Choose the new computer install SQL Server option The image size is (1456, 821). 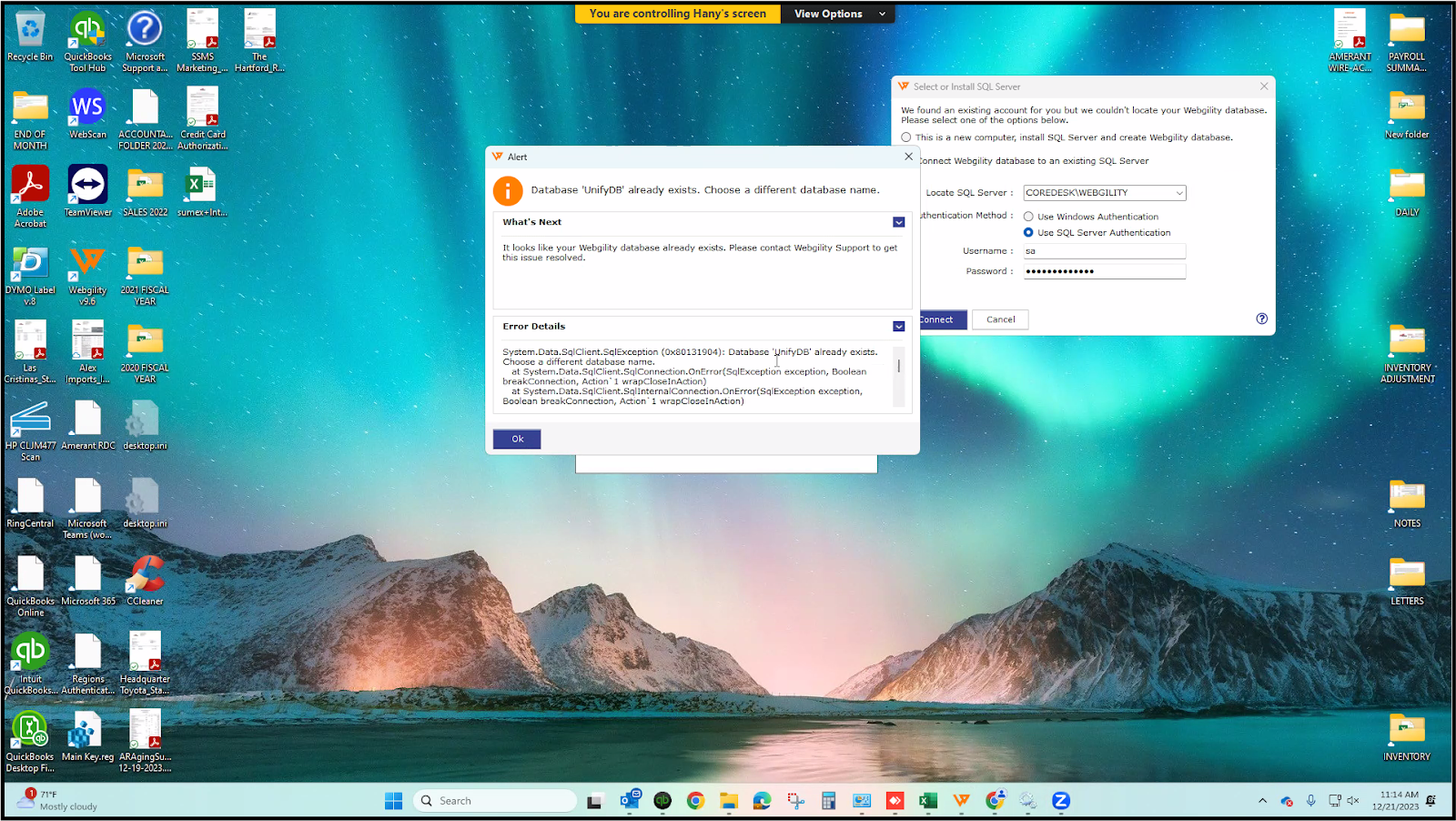click(x=906, y=137)
